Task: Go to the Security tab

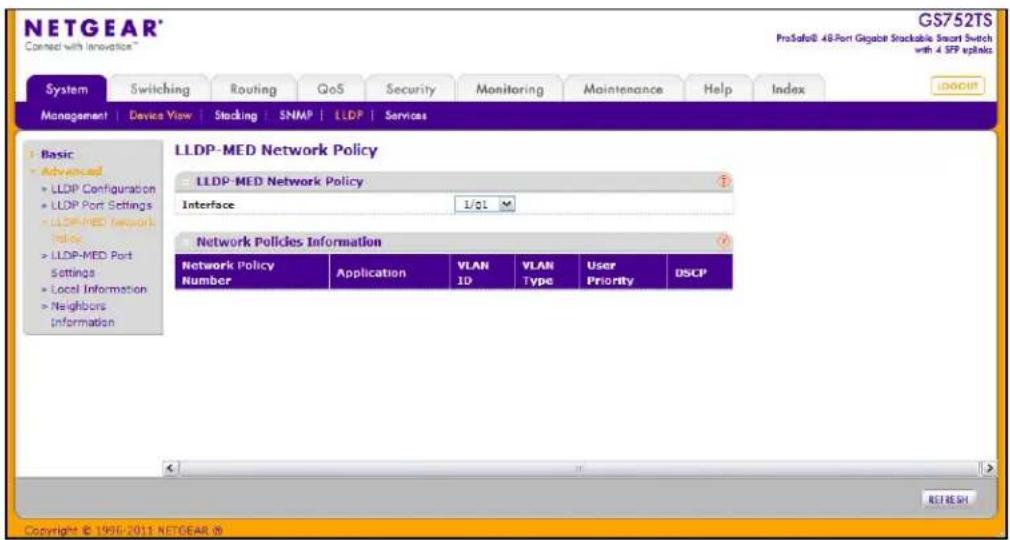Action: (410, 90)
